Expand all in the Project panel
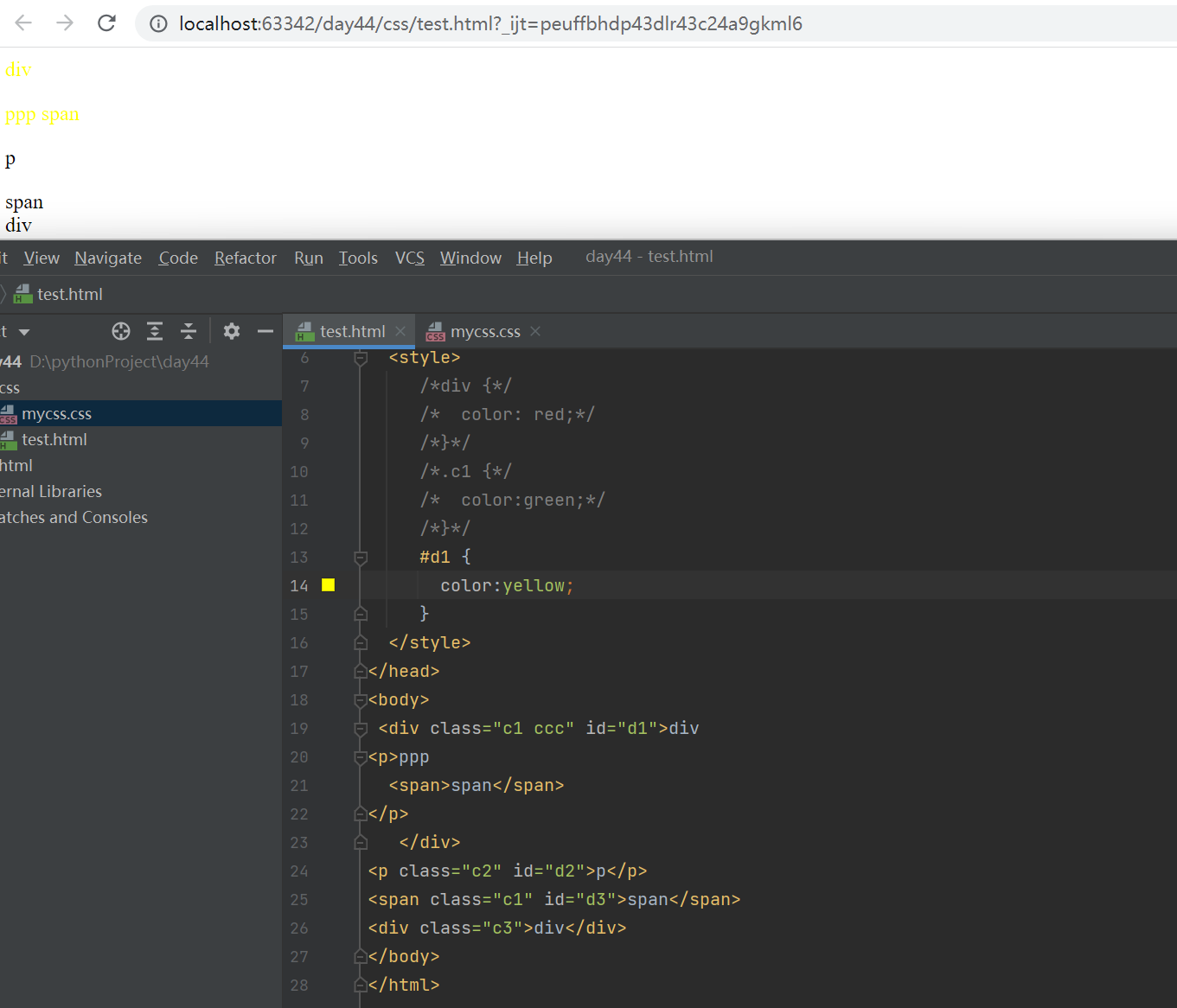 click(155, 331)
